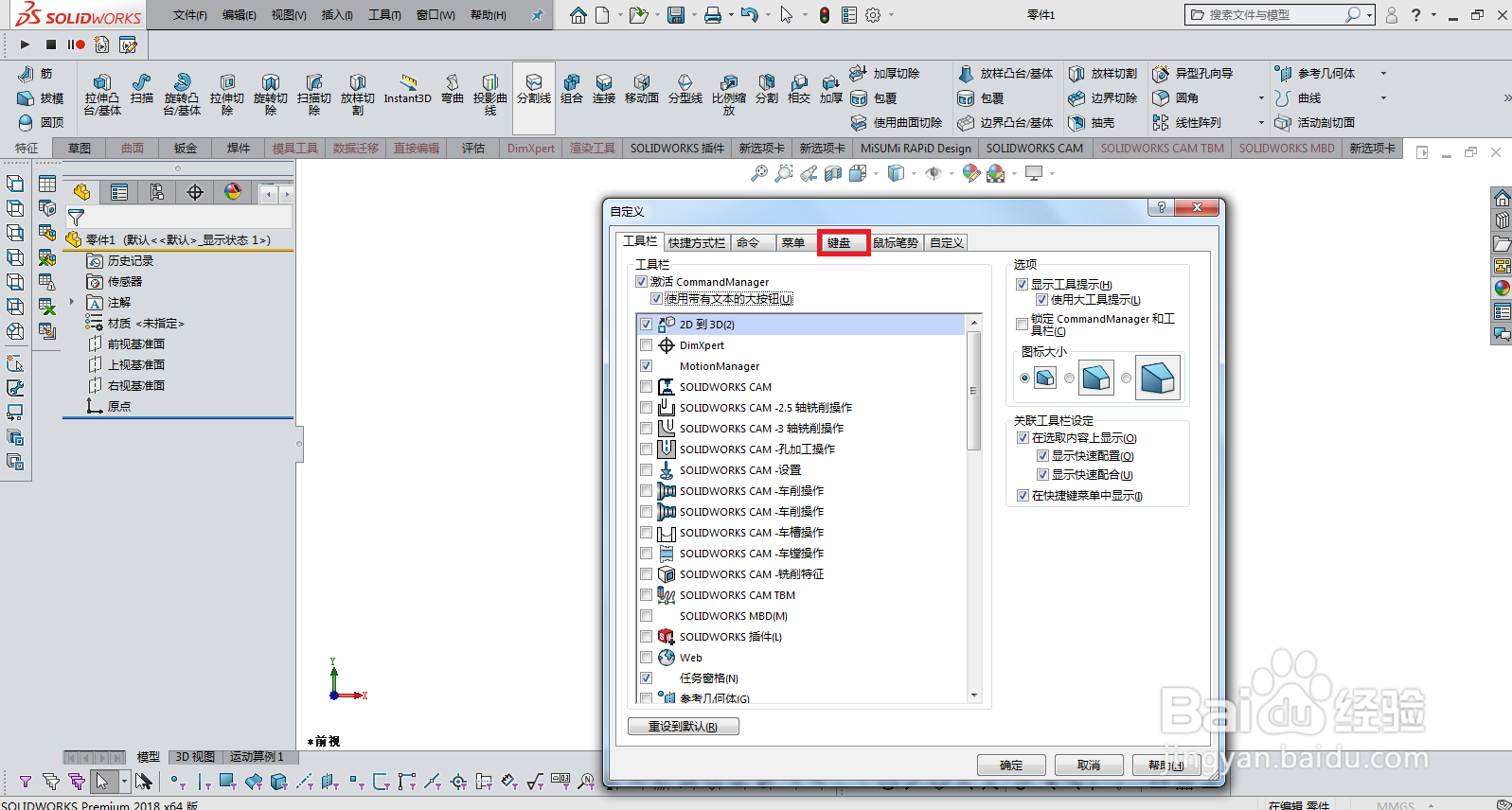Click the 确定 OK button

tap(1011, 766)
